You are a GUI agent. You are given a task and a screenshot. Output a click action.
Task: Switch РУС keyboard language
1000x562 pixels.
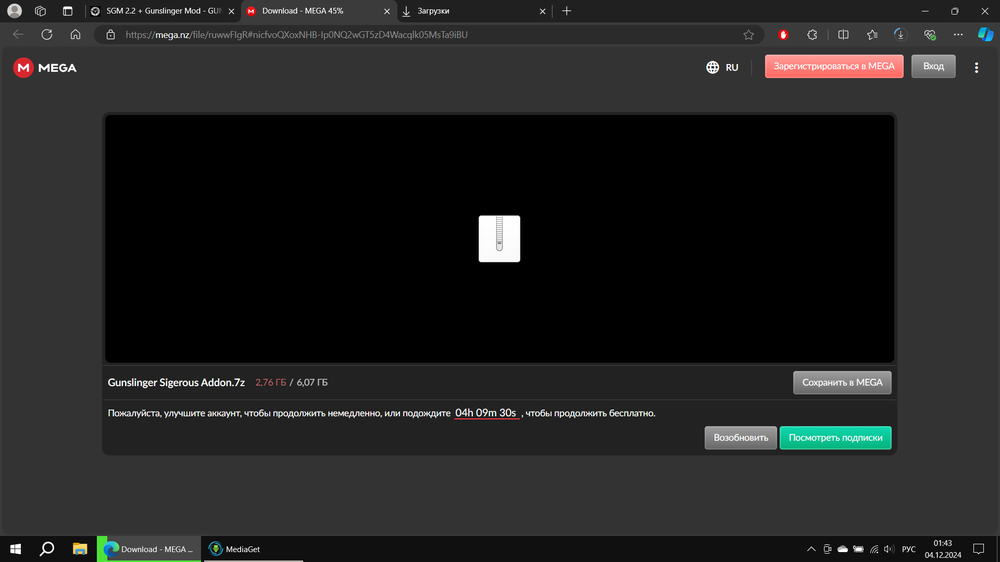coord(909,549)
